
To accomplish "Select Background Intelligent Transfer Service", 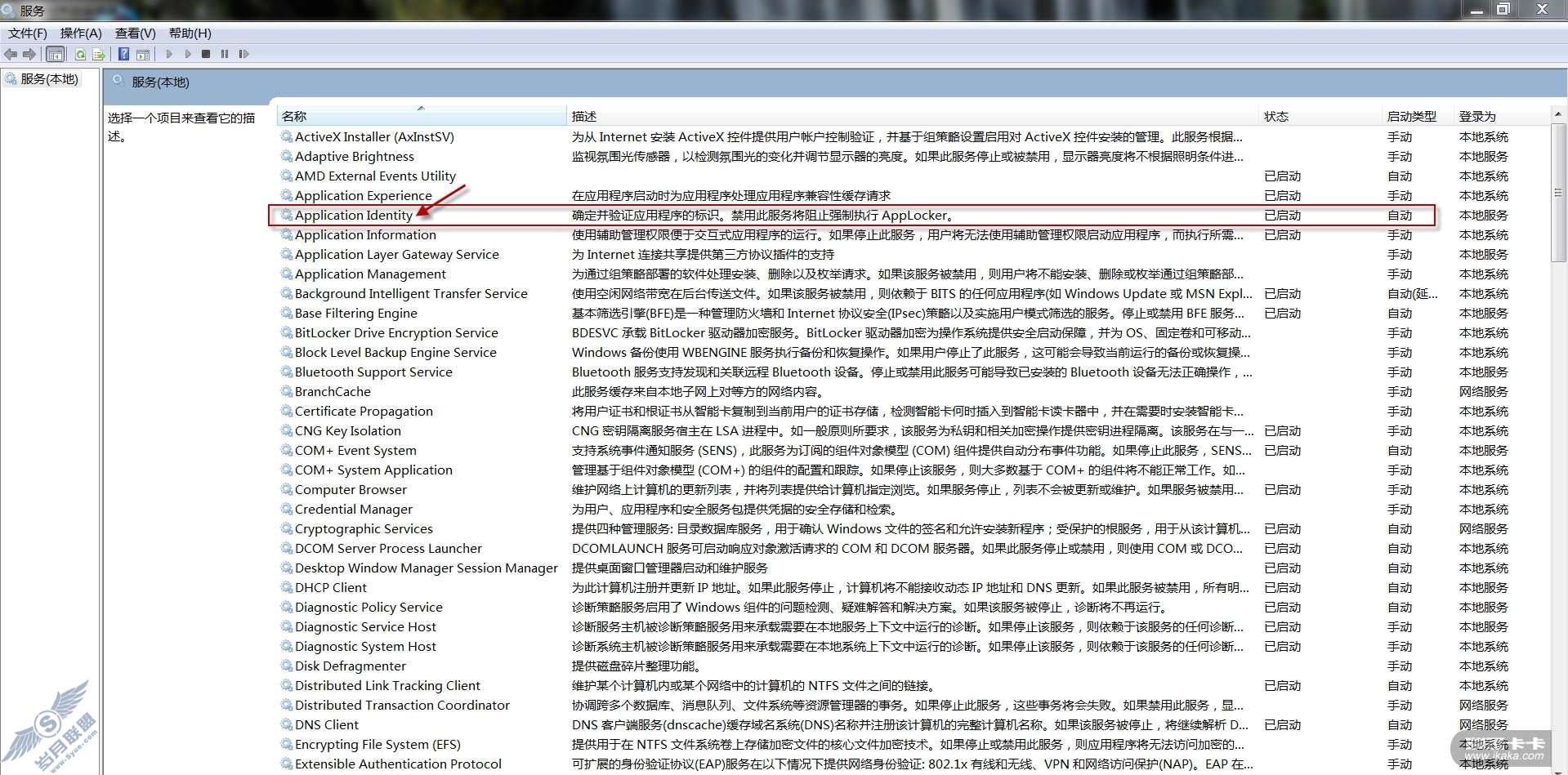I will (x=411, y=293).
